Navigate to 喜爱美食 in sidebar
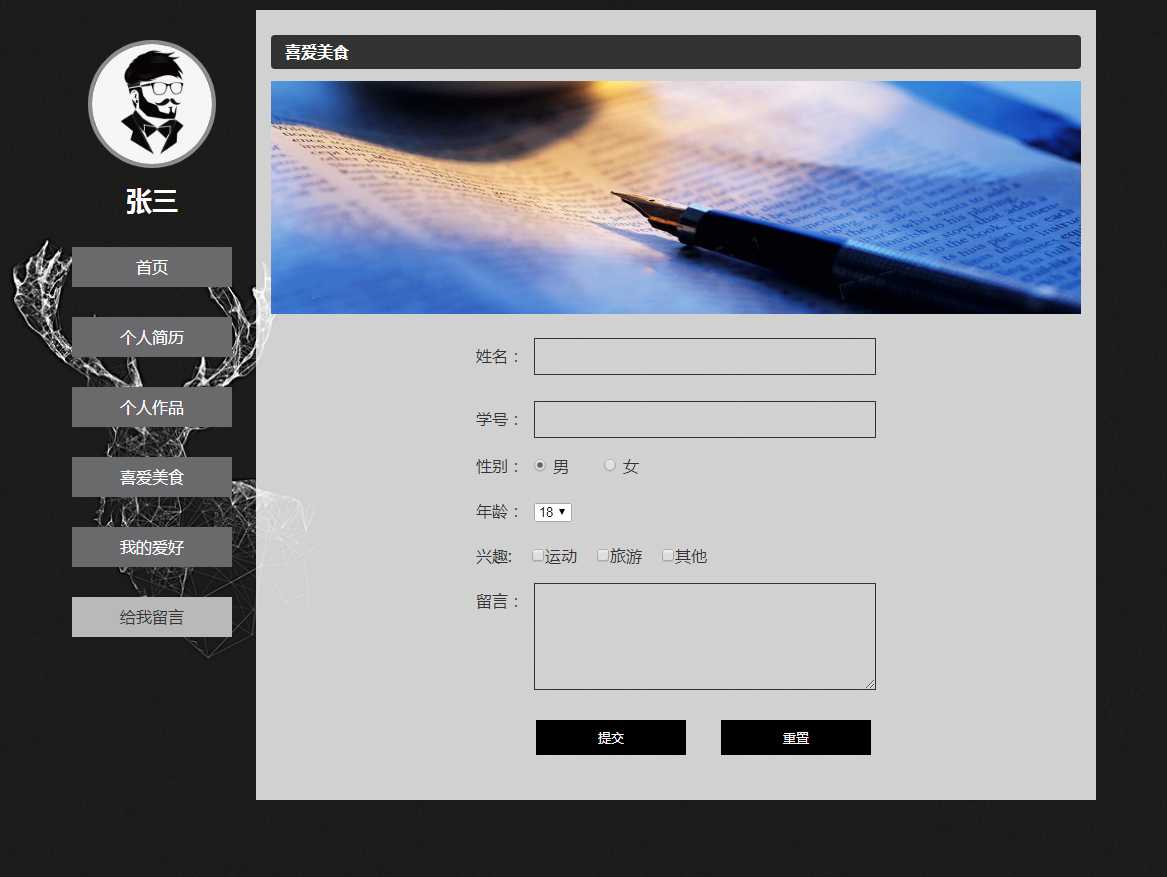This screenshot has height=877, width=1167. click(x=152, y=477)
